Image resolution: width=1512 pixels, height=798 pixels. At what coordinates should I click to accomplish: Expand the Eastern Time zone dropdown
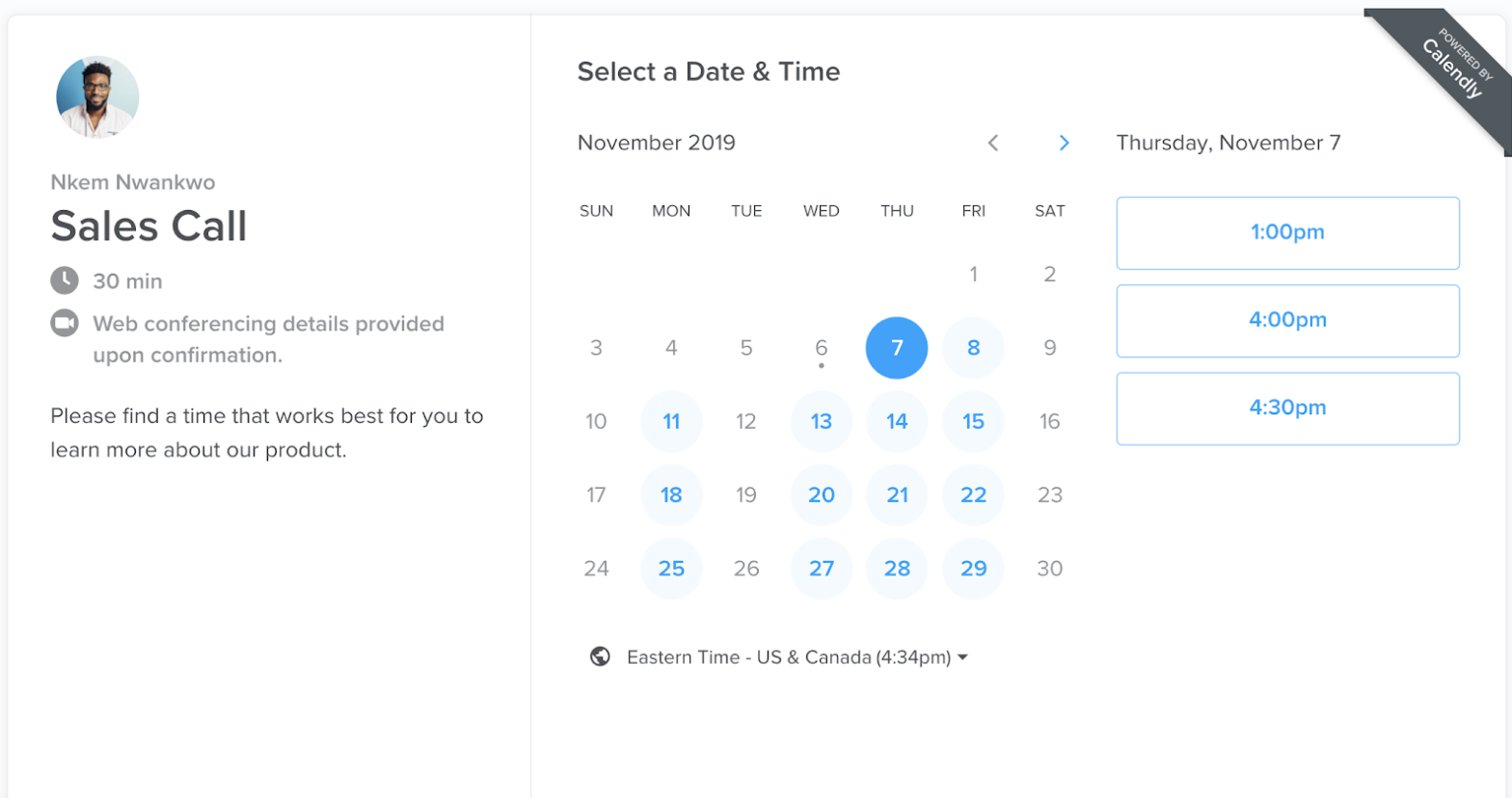click(797, 657)
